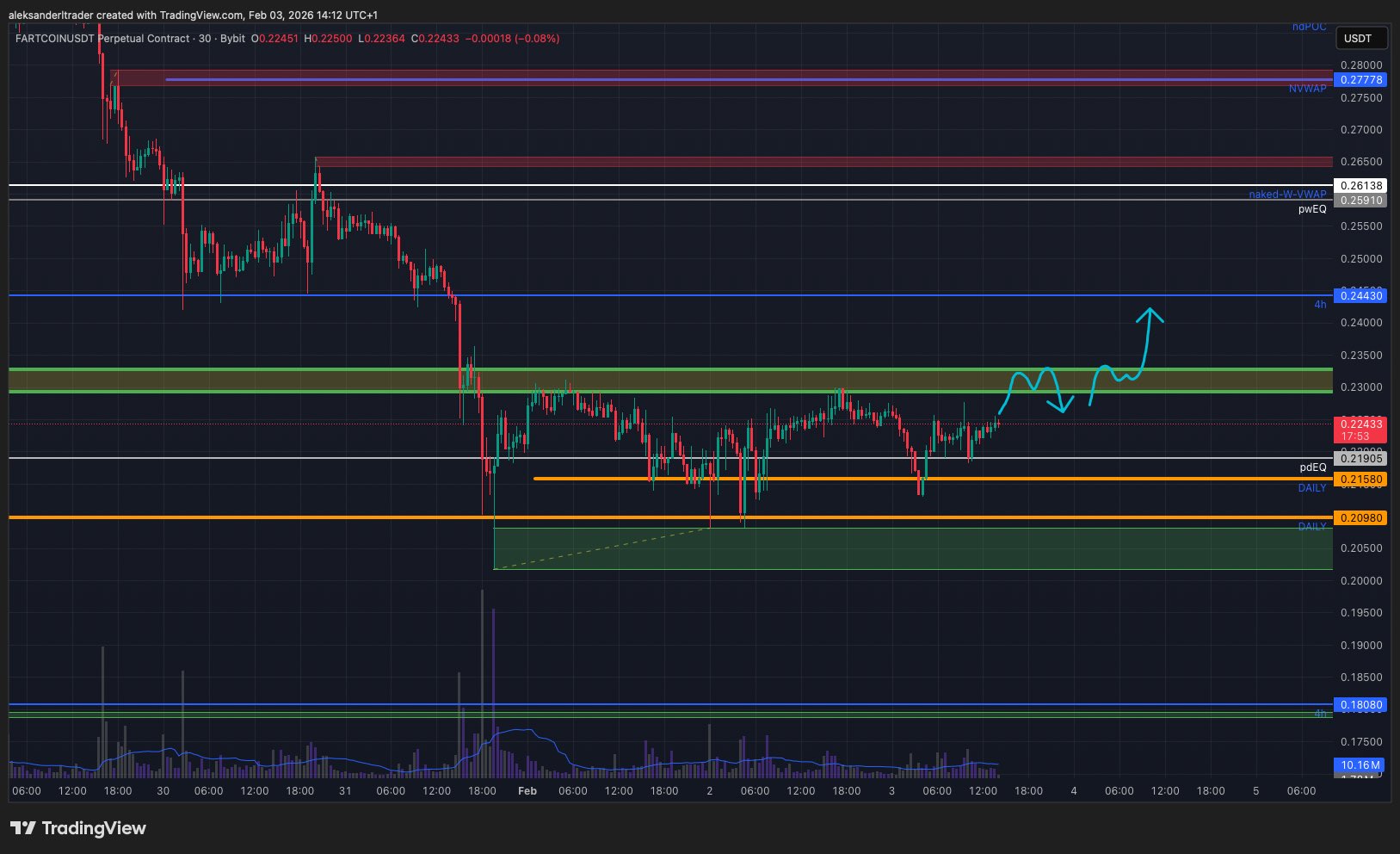Click the NVWAP line label

pyautogui.click(x=1307, y=89)
